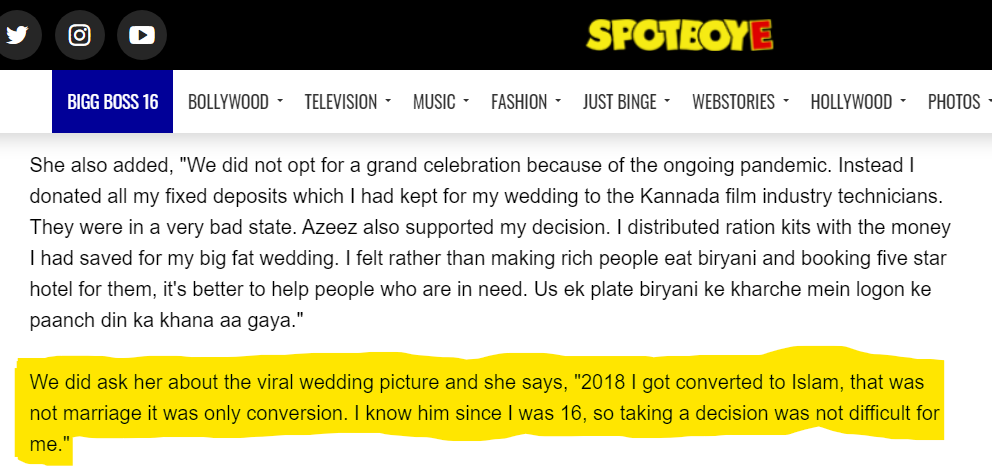The height and width of the screenshot is (470, 992).
Task: Open the Music menu item
Action: coord(434,102)
